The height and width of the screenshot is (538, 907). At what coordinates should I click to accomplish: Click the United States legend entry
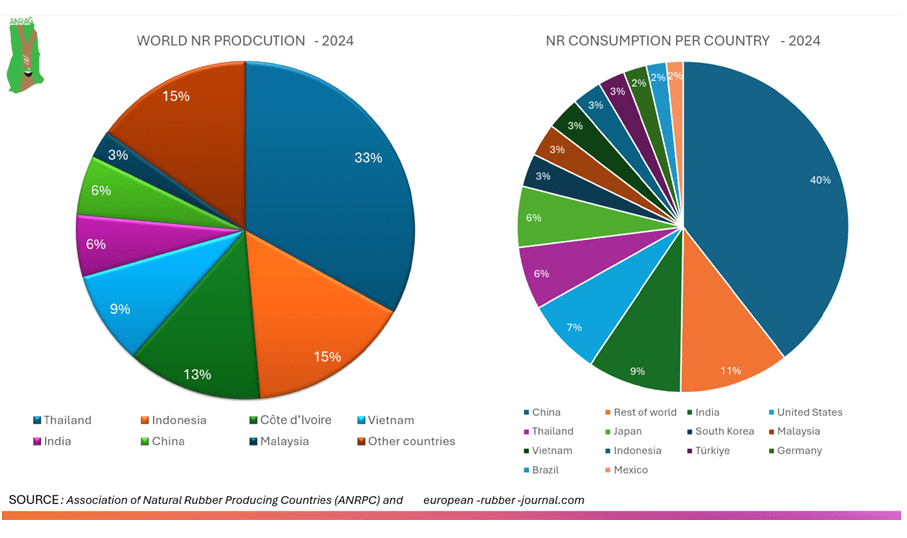808,412
